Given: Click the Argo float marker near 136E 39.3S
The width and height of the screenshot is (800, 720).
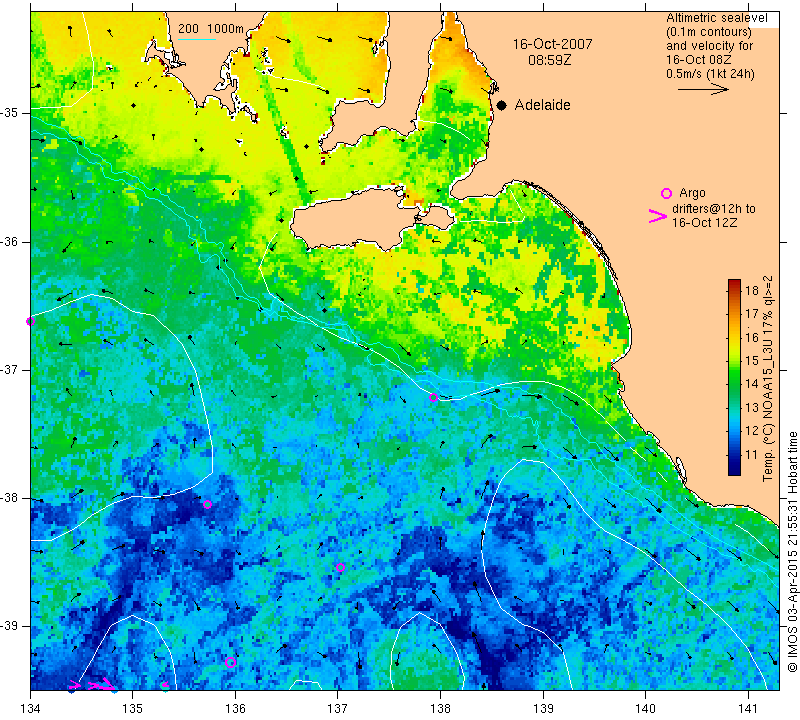Looking at the screenshot, I should (230, 662).
